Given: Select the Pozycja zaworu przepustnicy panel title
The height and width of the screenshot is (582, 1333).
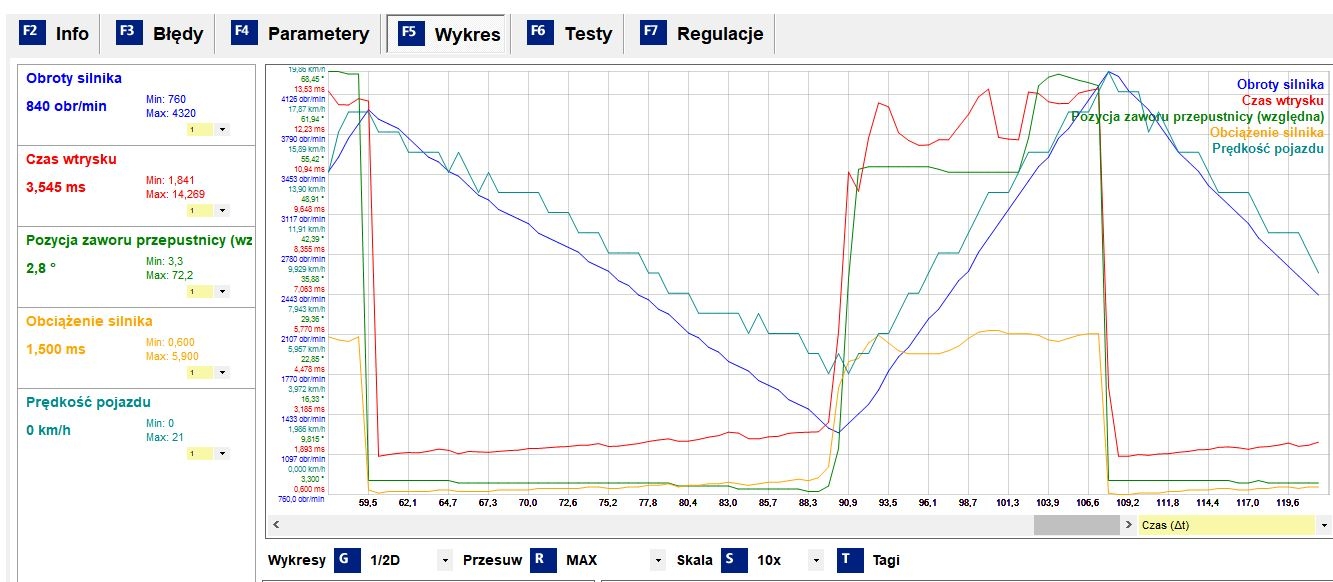Looking at the screenshot, I should click(x=139, y=240).
